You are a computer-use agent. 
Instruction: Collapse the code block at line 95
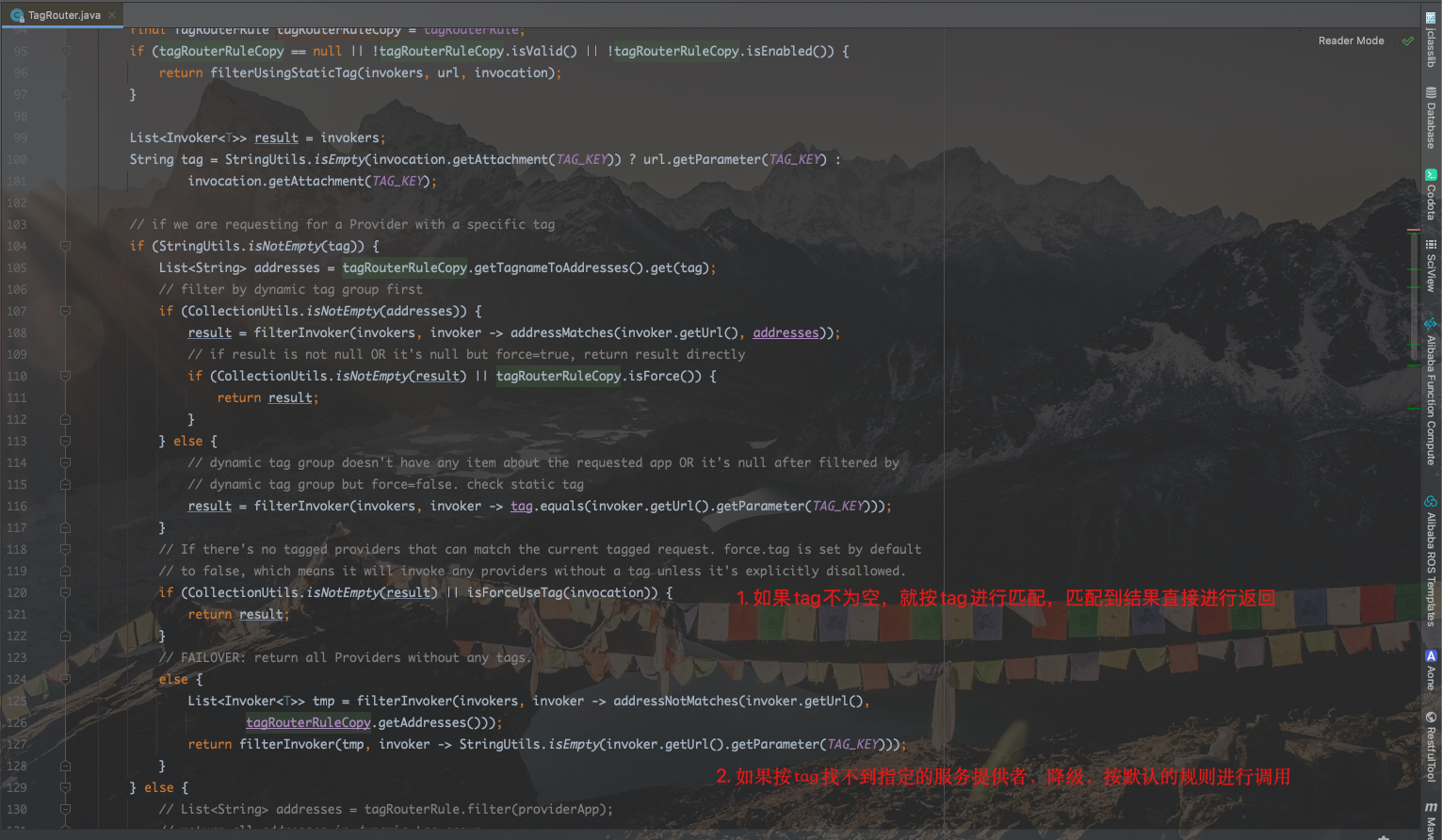[x=66, y=51]
